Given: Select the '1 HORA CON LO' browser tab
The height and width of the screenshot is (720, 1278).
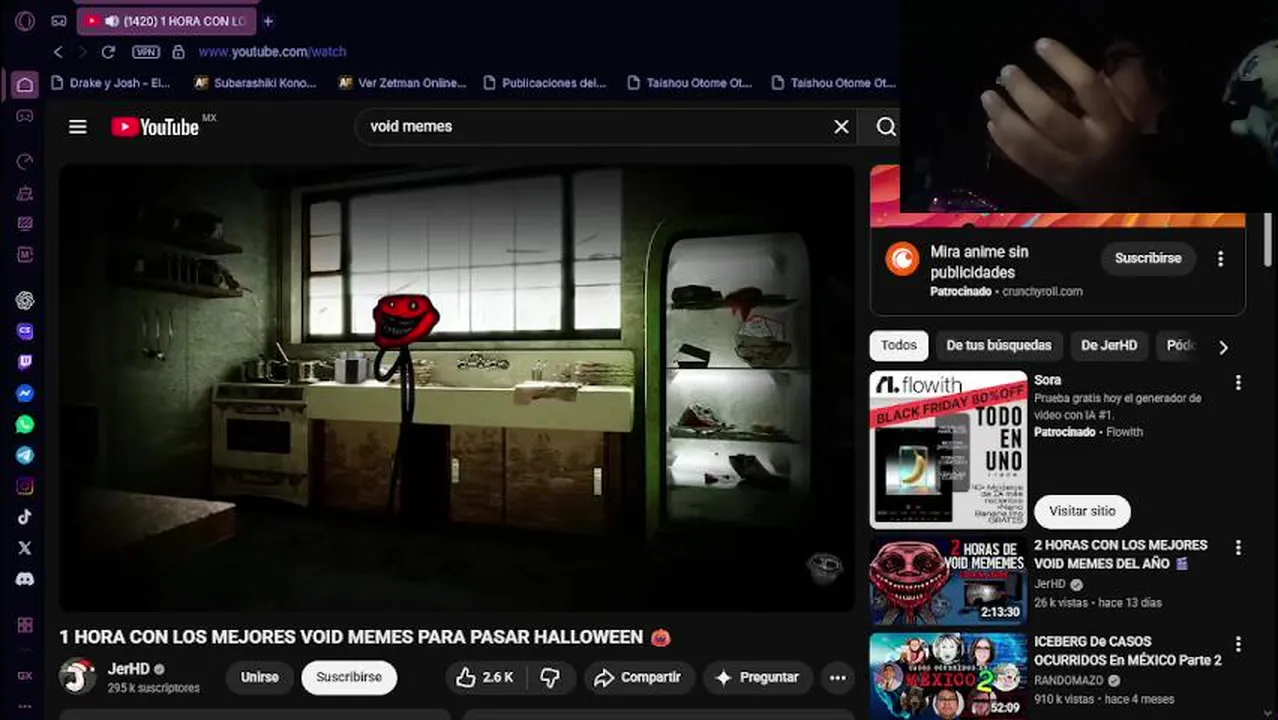Looking at the screenshot, I should [x=167, y=21].
